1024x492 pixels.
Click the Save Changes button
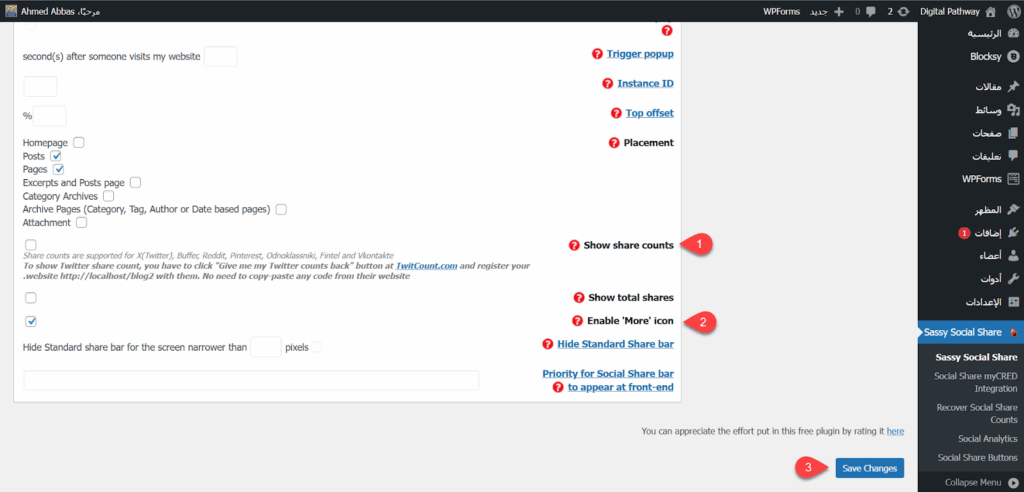pyautogui.click(x=870, y=468)
